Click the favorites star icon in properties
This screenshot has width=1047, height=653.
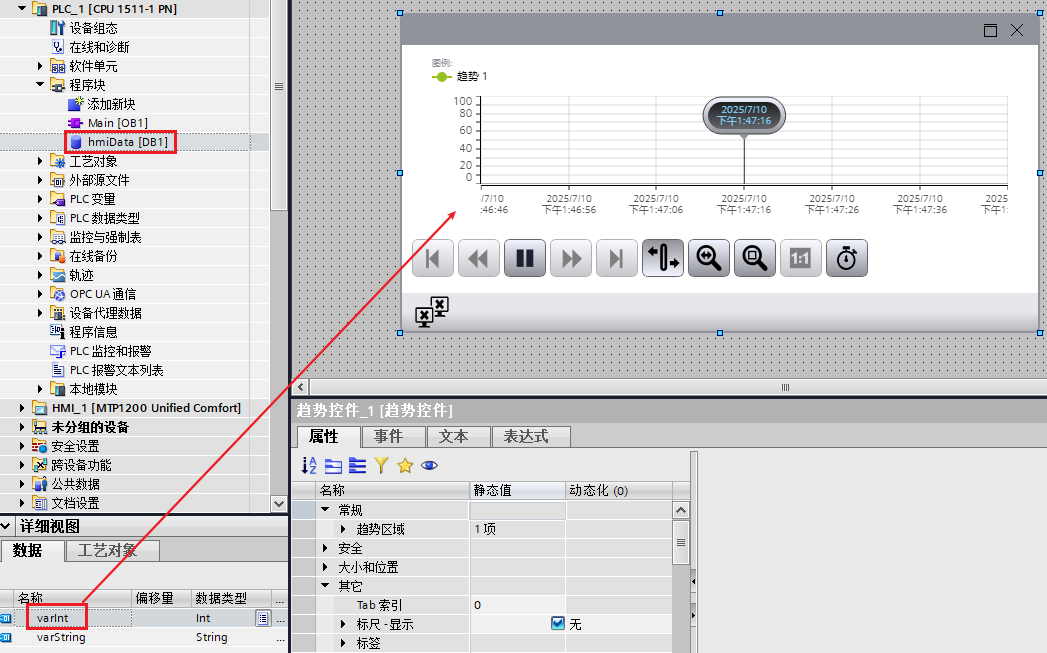coord(405,465)
